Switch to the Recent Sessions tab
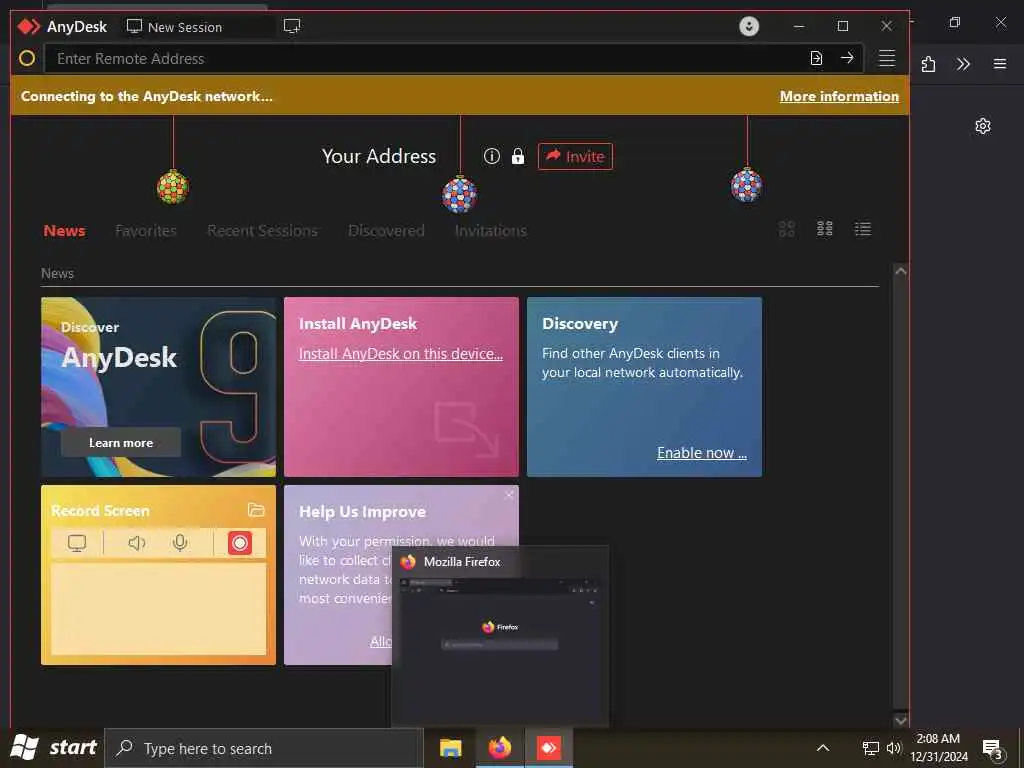 tap(263, 231)
